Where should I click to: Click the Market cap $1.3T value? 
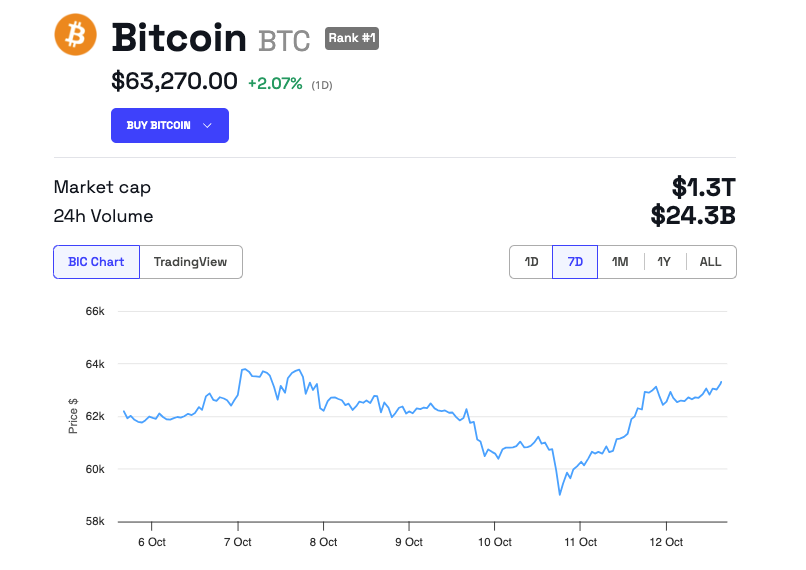click(704, 187)
